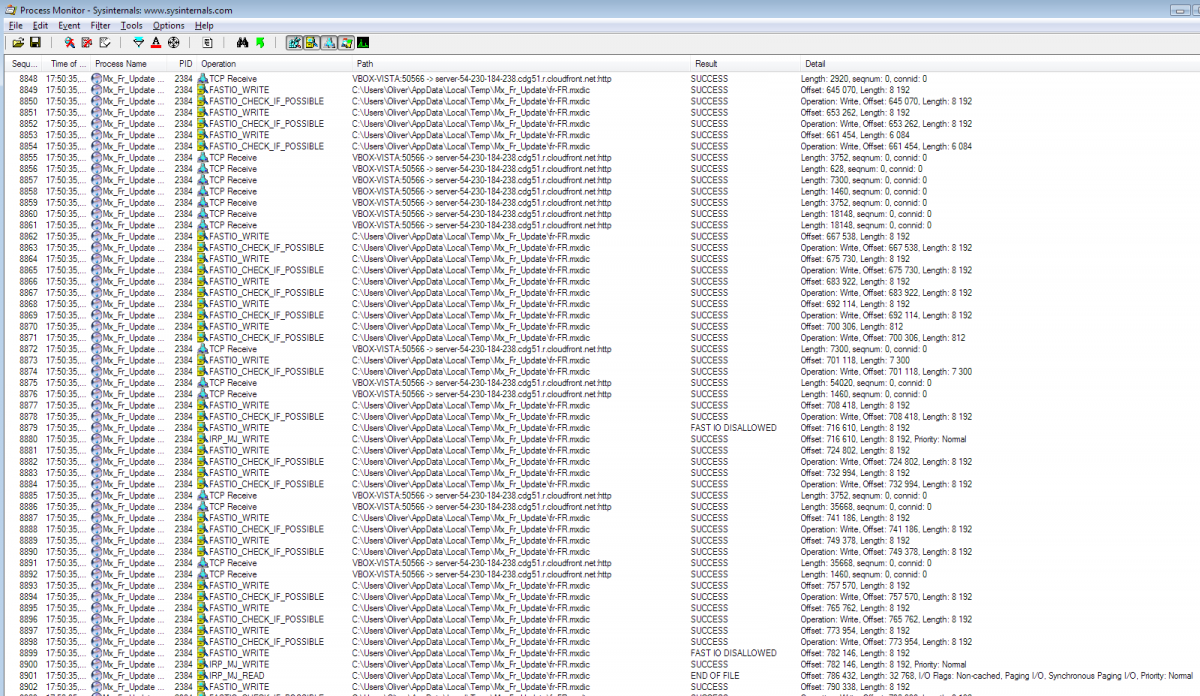Click the operation icon in row 8901
This screenshot has height=696, width=1200.
pos(202,676)
